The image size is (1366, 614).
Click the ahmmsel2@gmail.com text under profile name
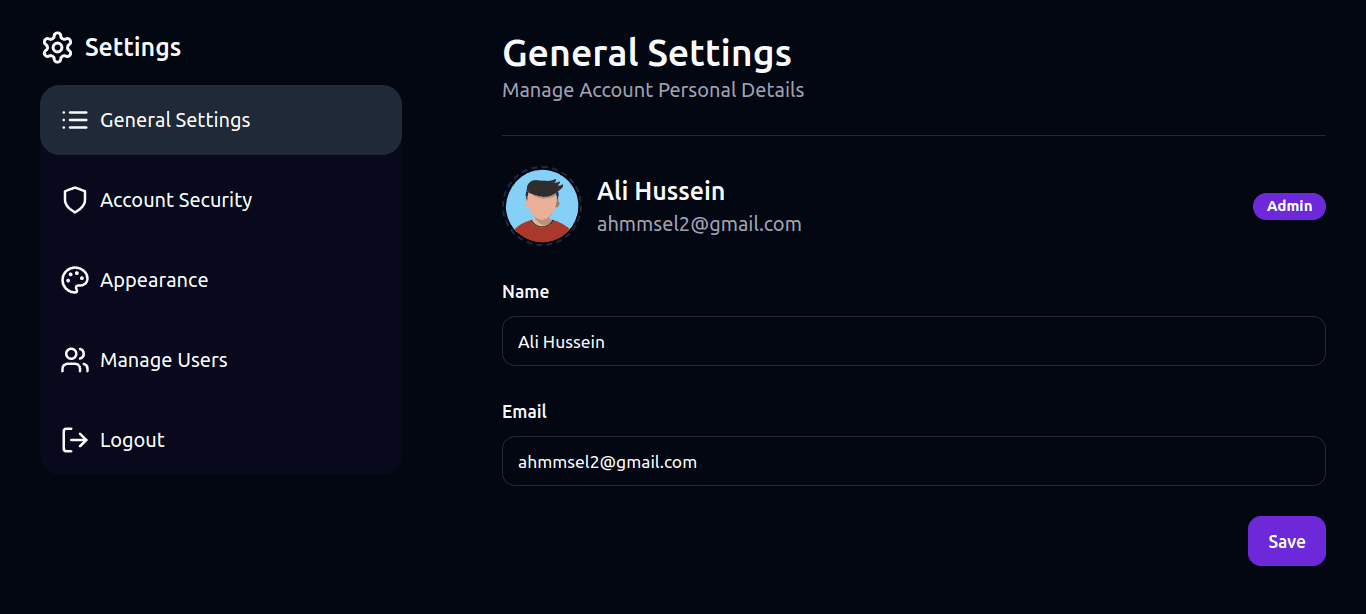tap(699, 224)
